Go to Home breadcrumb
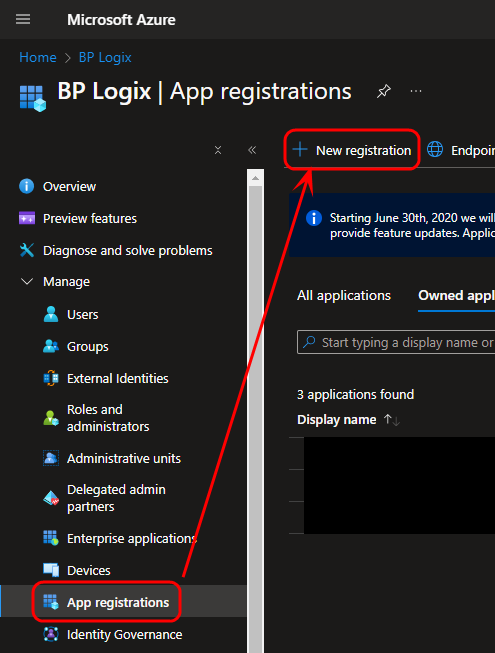 [x=38, y=57]
